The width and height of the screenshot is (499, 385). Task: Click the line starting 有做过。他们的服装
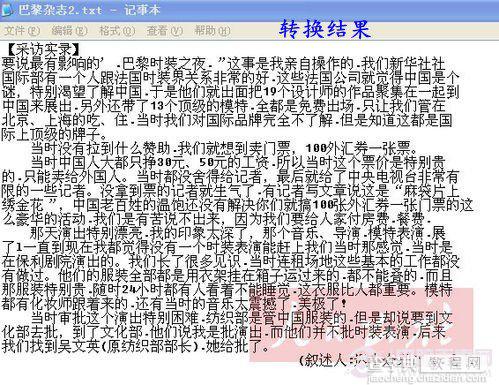227,275
